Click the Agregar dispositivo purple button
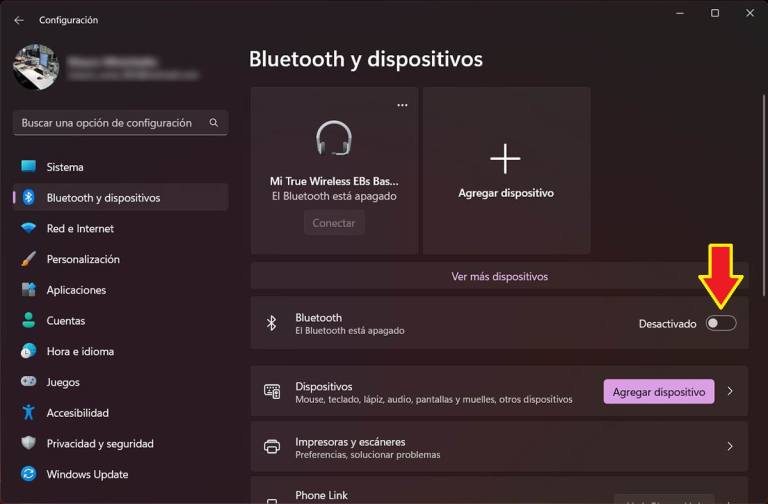The height and width of the screenshot is (504, 768). coord(658,392)
